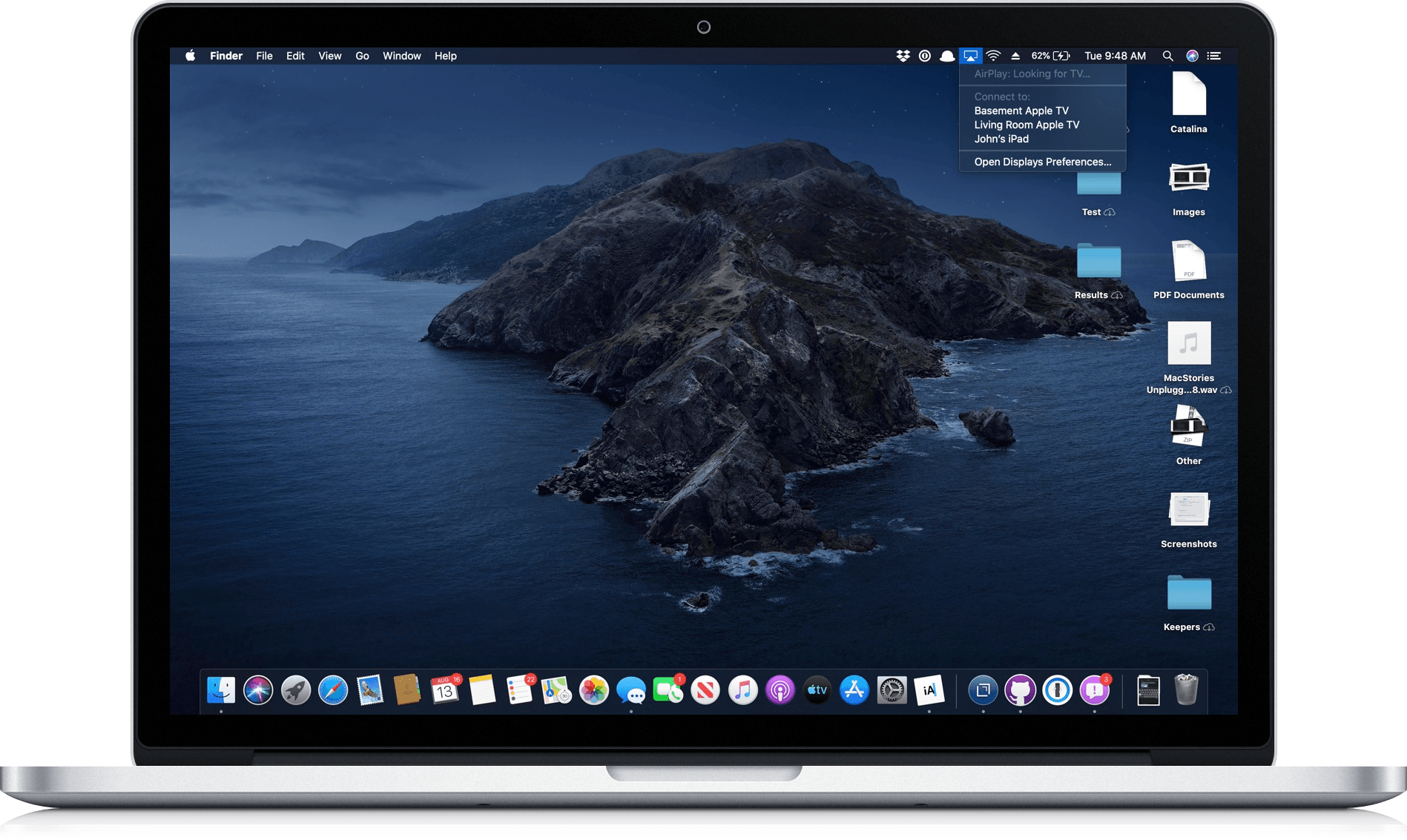
Task: Click Open Displays Preferences
Action: pos(1042,162)
